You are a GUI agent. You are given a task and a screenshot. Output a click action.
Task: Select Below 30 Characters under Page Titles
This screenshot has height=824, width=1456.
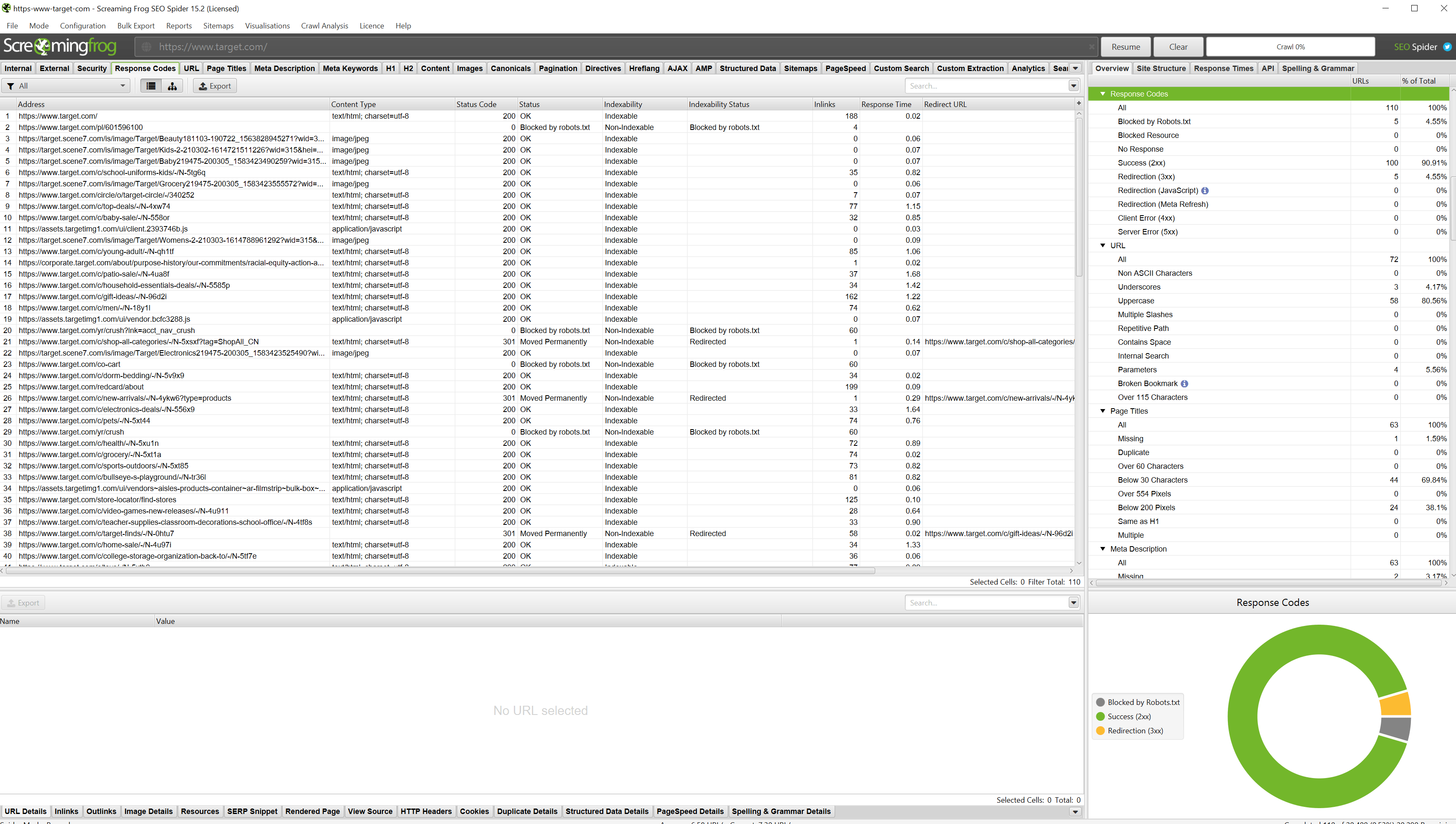coord(1152,480)
